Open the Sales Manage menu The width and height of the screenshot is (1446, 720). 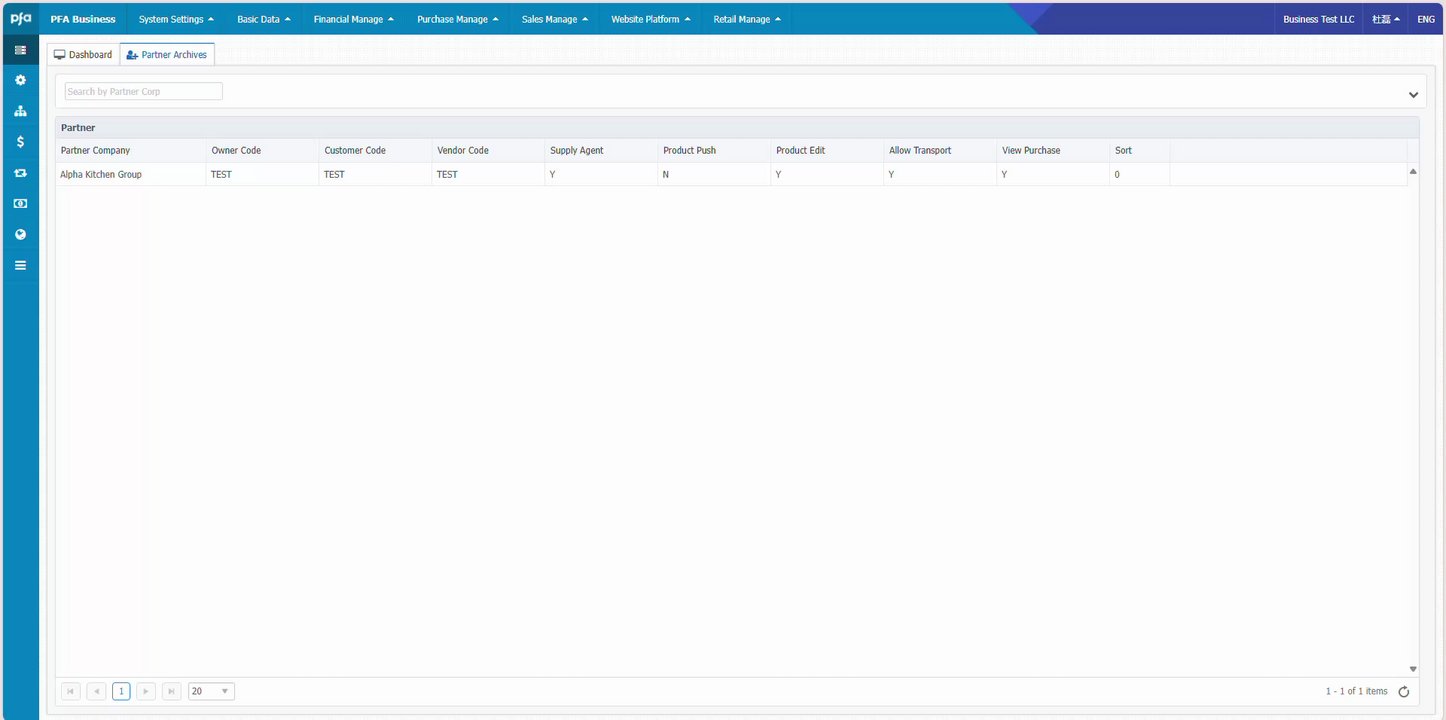[x=555, y=19]
